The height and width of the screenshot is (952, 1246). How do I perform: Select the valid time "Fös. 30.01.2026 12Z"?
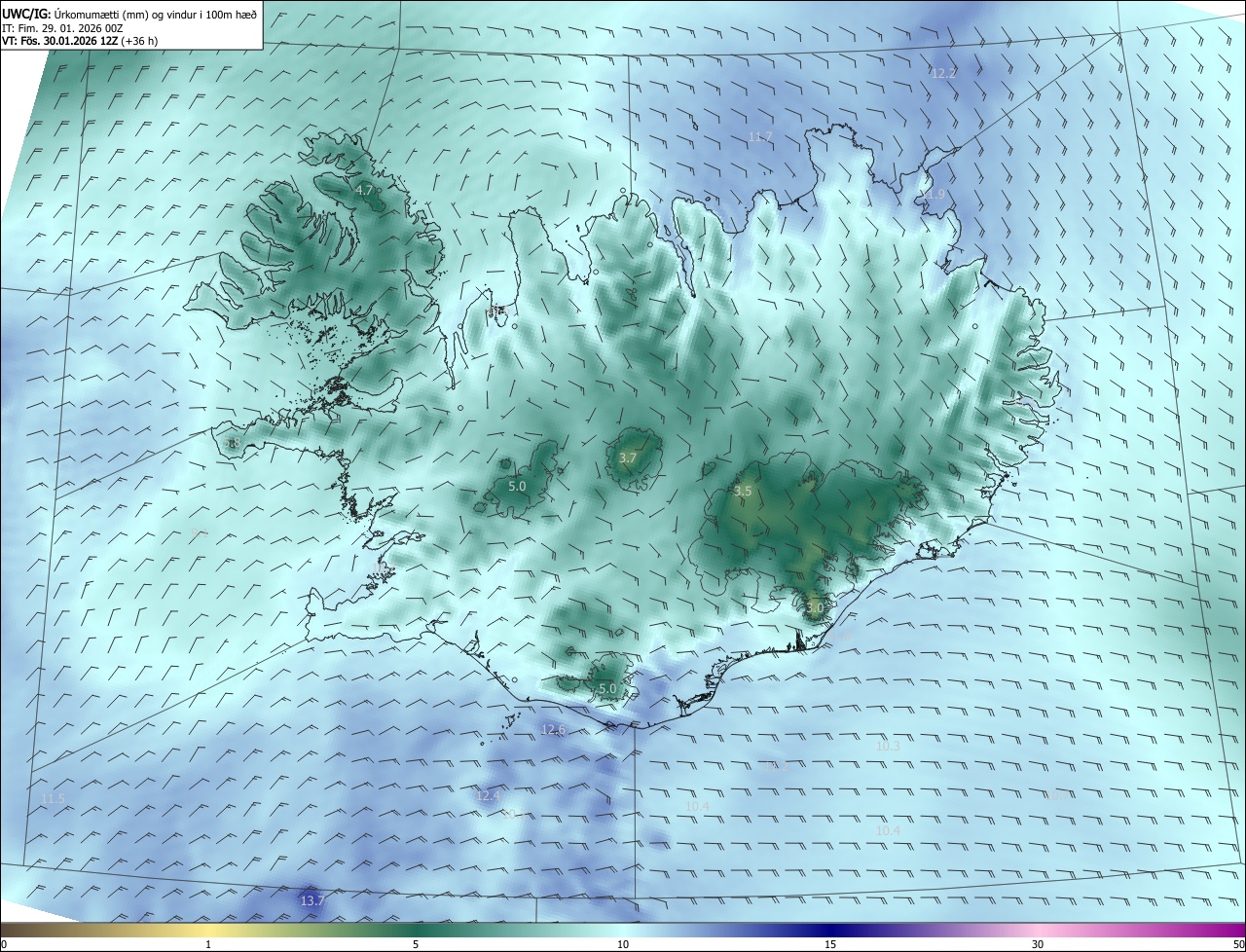point(67,42)
